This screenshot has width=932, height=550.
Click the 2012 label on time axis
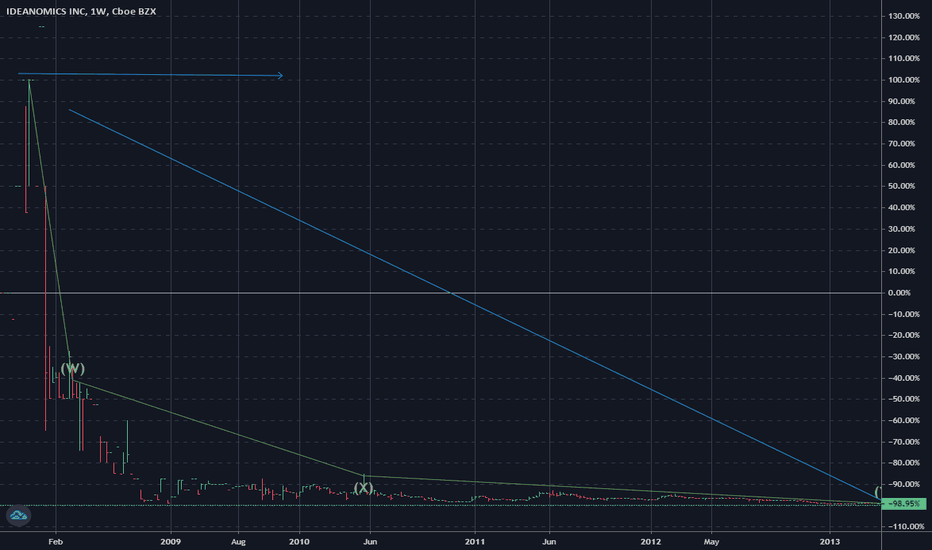click(x=651, y=541)
